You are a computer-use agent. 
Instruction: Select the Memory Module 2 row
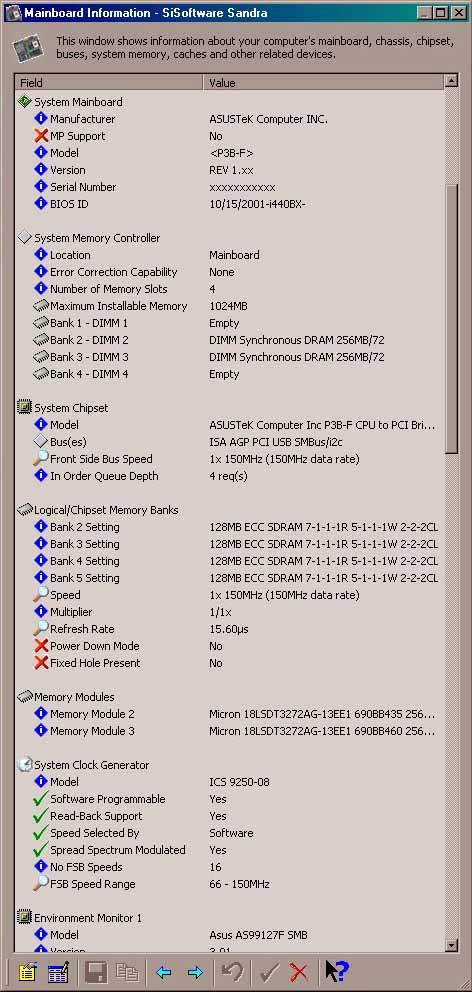229,714
